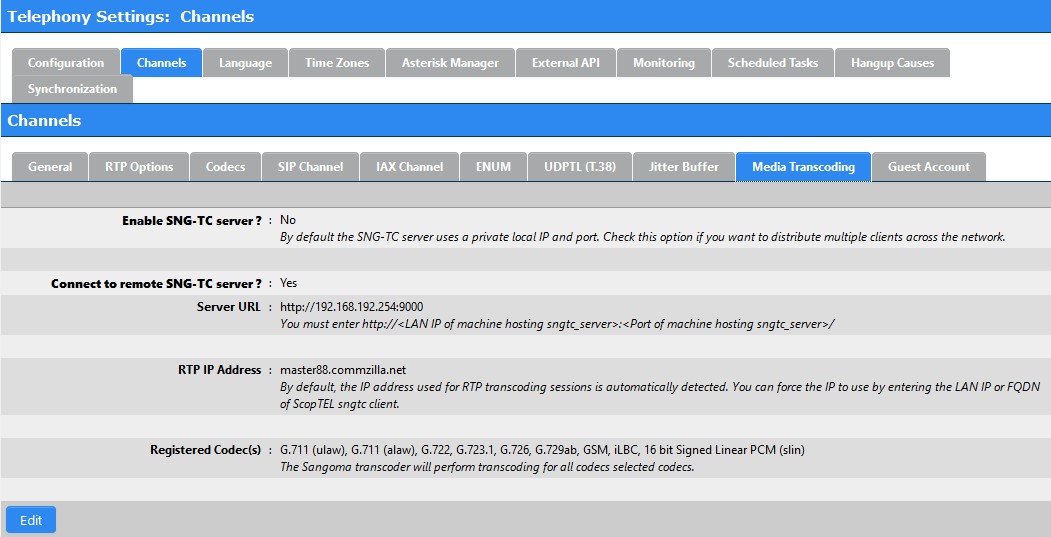The height and width of the screenshot is (537, 1051).
Task: Open the Jitter Buffer sub-tab
Action: (x=684, y=167)
